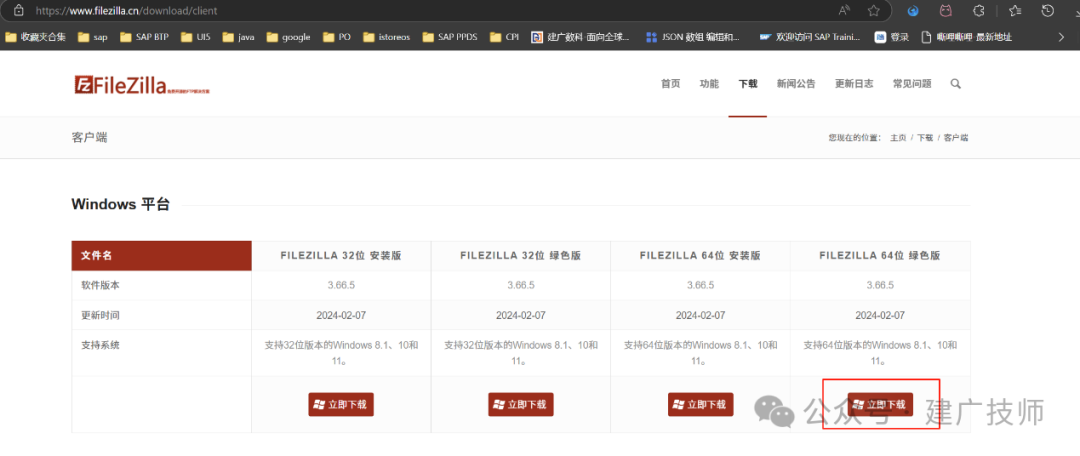1080x456 pixels.
Task: Open the 欢迎访问 SAP Training bookmark
Action: [809, 37]
